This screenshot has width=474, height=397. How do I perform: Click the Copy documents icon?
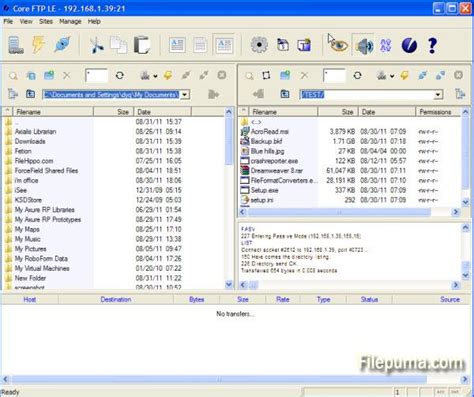point(119,45)
